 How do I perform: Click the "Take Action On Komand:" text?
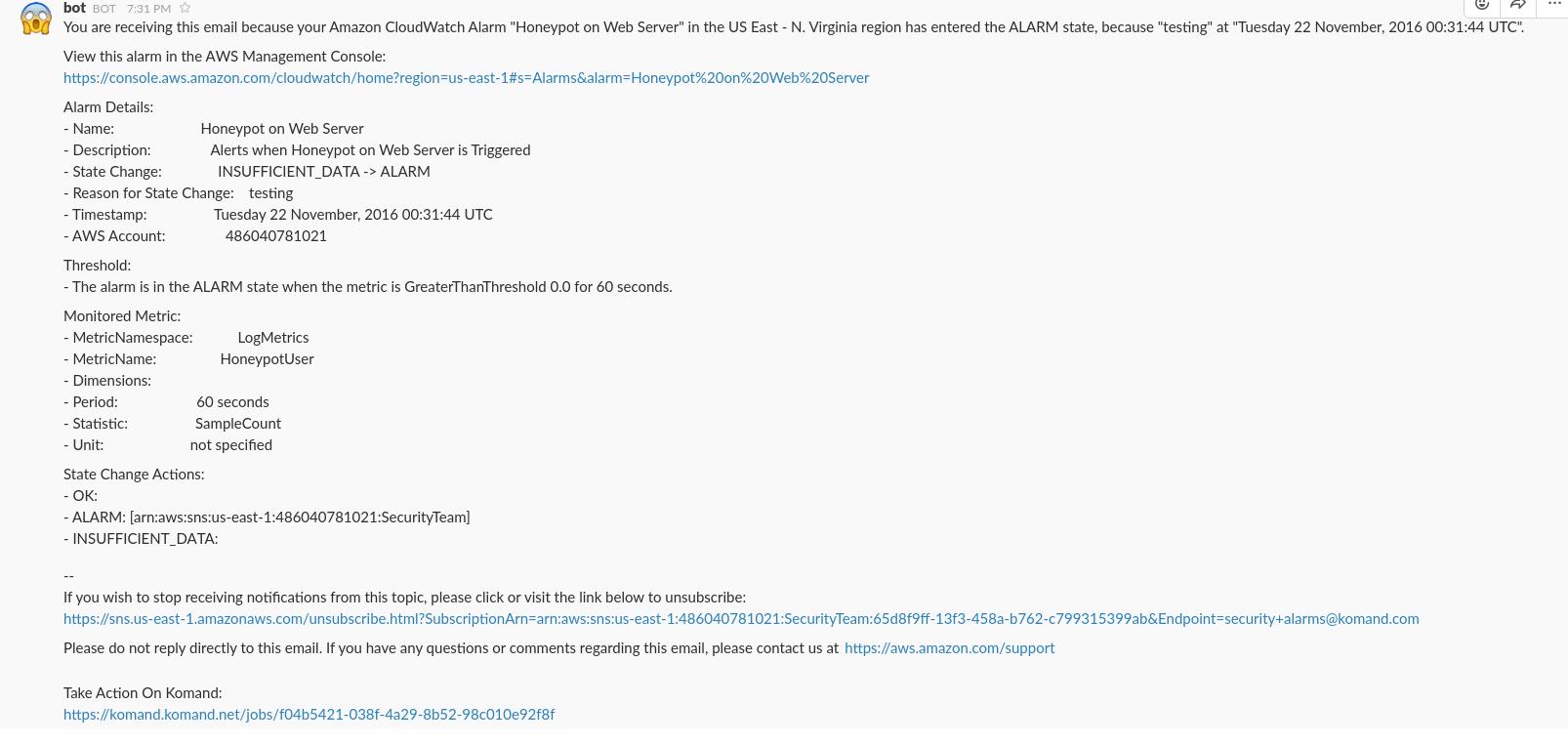coord(143,693)
